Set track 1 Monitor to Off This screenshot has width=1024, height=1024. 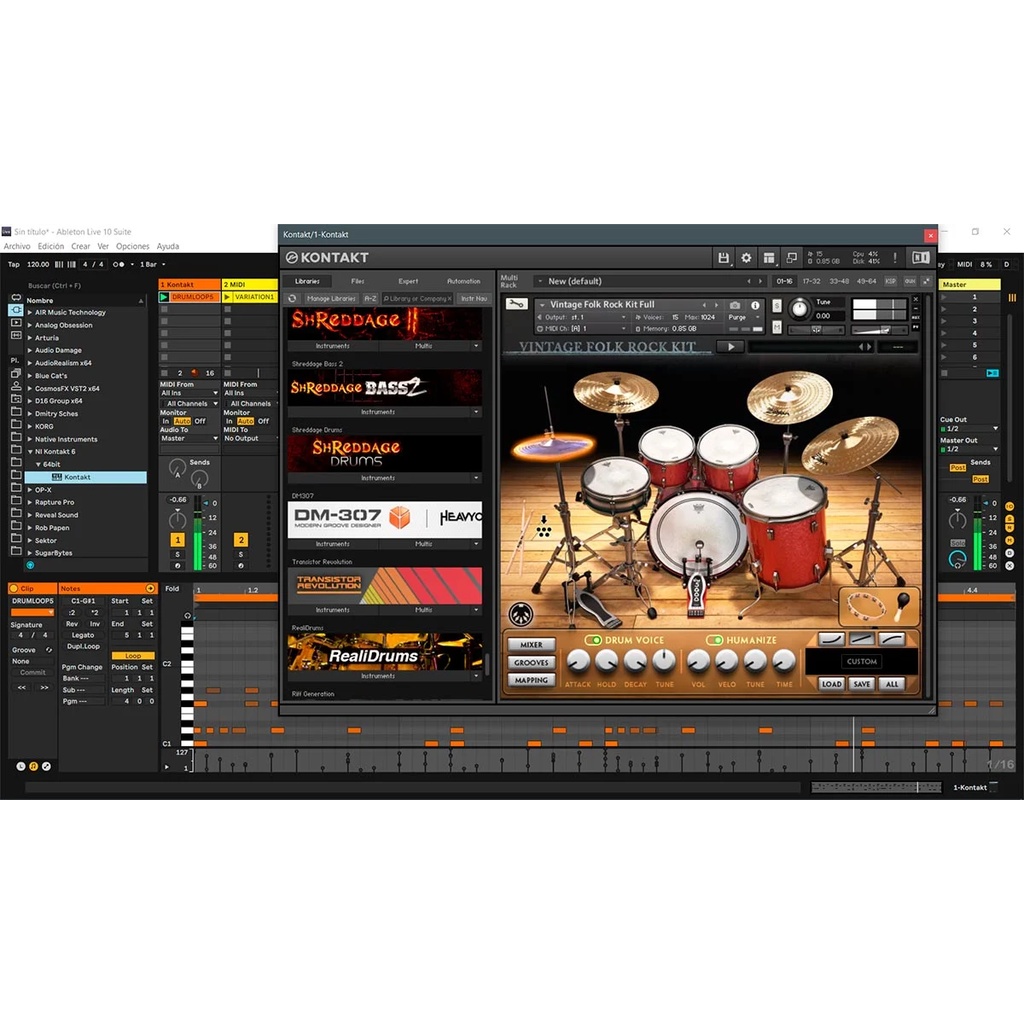(200, 421)
